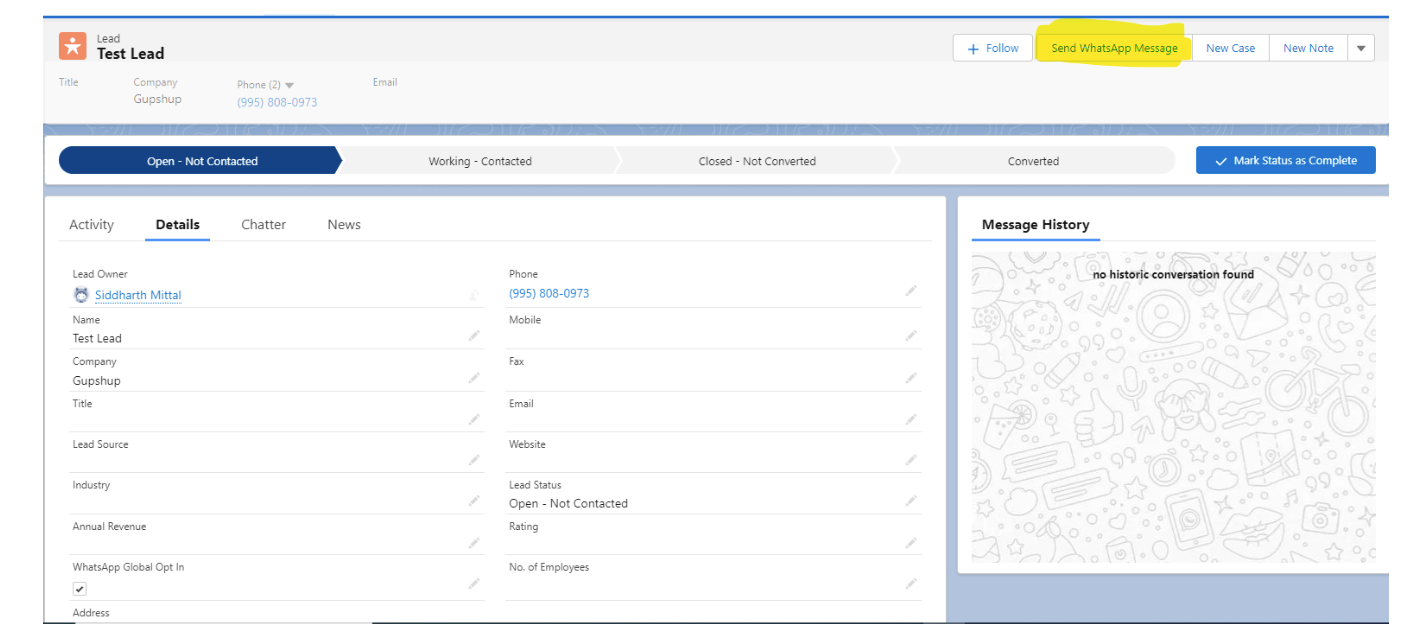The width and height of the screenshot is (1410, 639).
Task: Edit the Email field pencil icon
Action: point(911,420)
